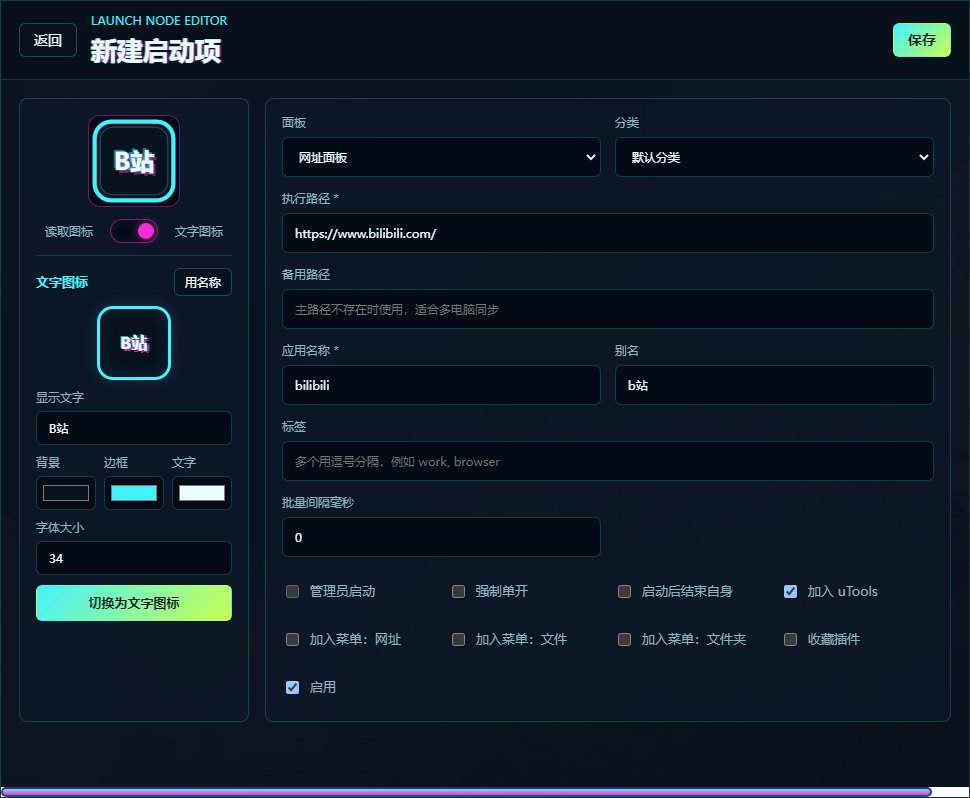Enable the 管理员启动 checkbox
The image size is (970, 798).
(x=293, y=591)
